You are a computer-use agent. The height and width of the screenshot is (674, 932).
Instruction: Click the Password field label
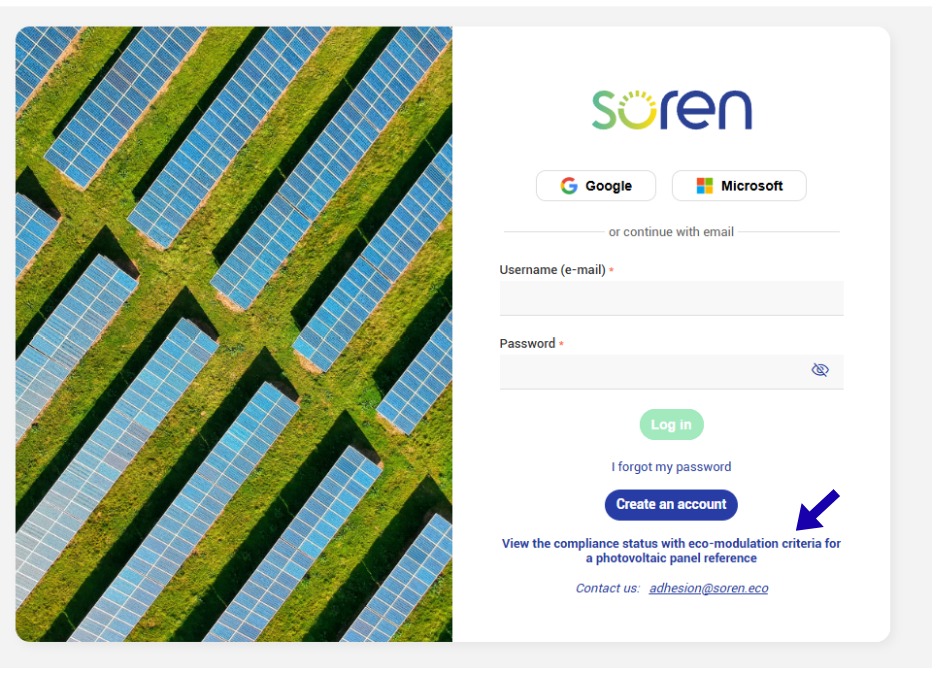coord(527,344)
